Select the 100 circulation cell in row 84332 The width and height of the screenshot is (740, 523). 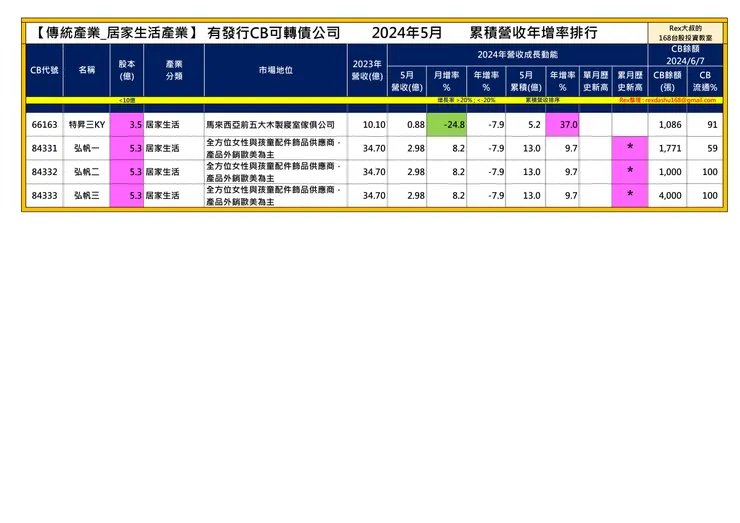point(705,172)
